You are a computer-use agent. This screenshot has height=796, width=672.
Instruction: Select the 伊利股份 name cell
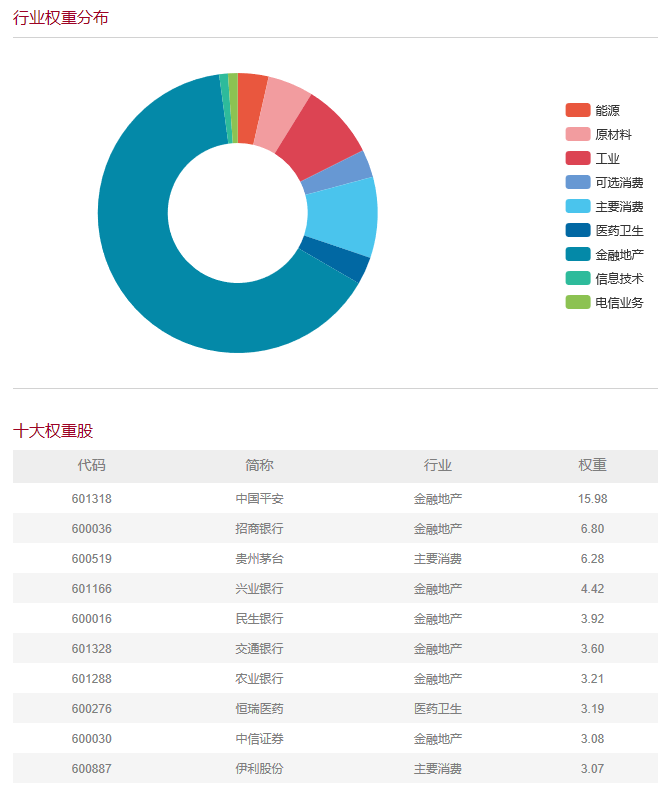click(x=259, y=768)
